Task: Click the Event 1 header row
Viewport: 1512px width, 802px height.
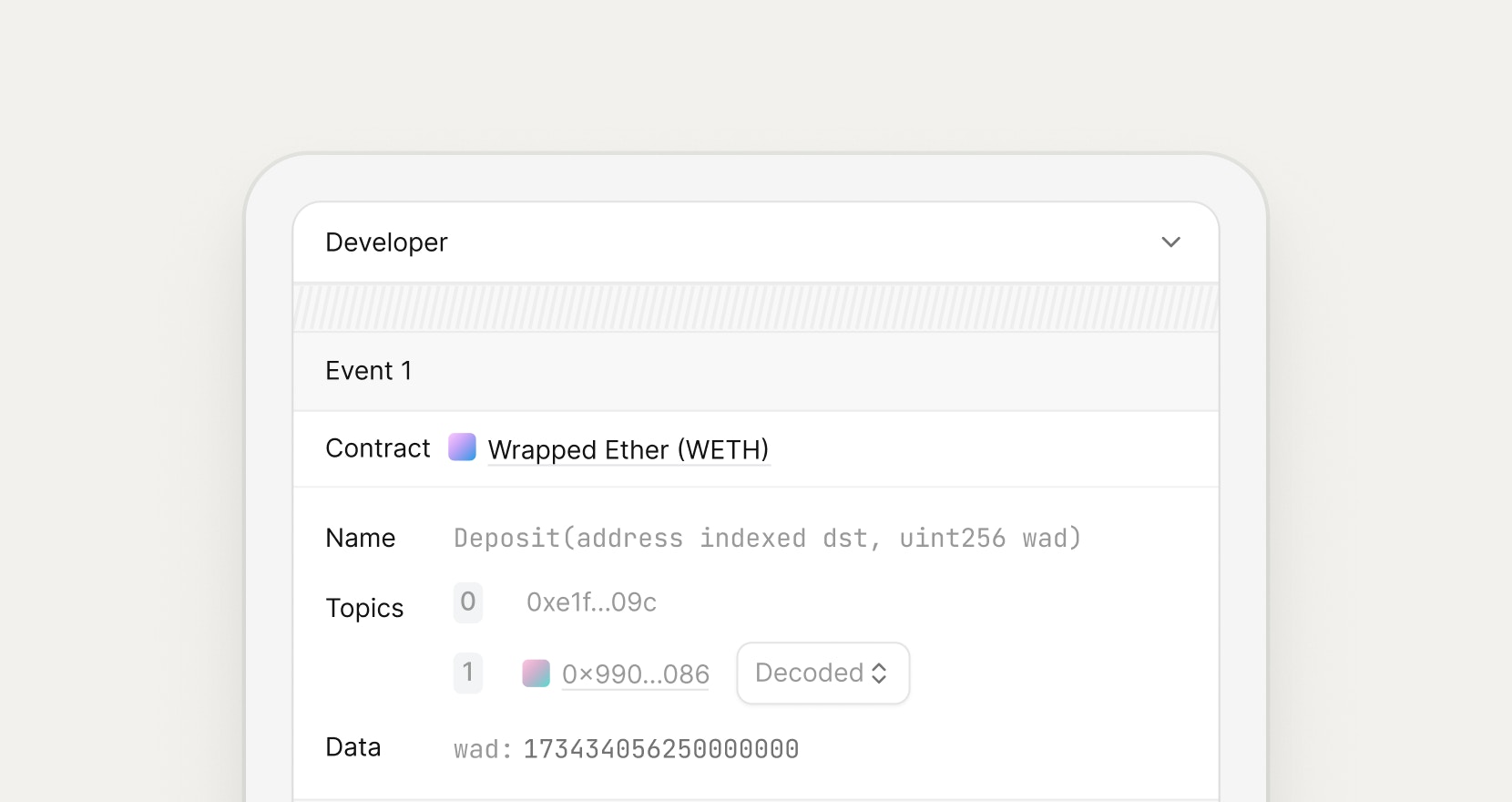Action: pos(756,371)
